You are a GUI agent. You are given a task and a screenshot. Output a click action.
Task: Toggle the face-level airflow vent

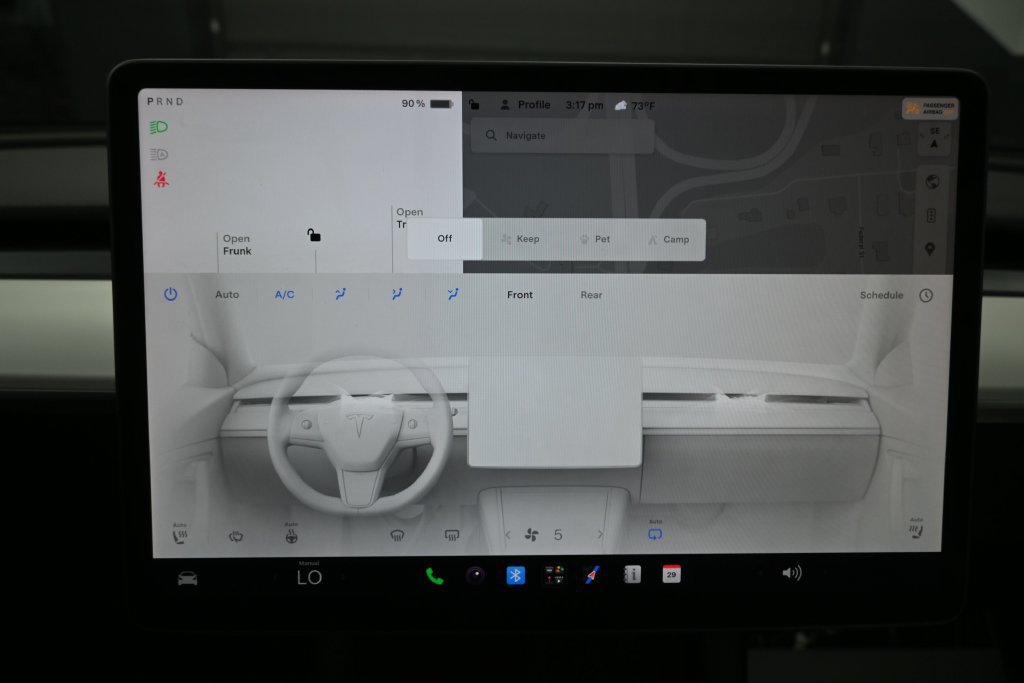pyautogui.click(x=340, y=294)
